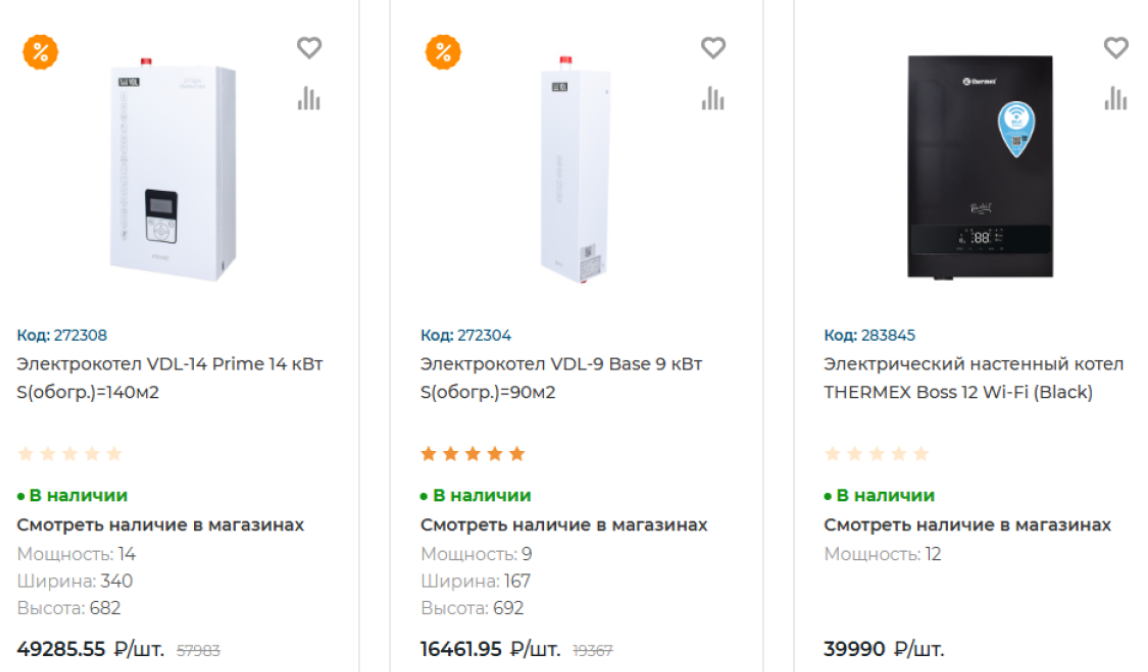The image size is (1148, 672).
Task: Compare the VDL-14 Prime boiler
Action: pos(309,98)
